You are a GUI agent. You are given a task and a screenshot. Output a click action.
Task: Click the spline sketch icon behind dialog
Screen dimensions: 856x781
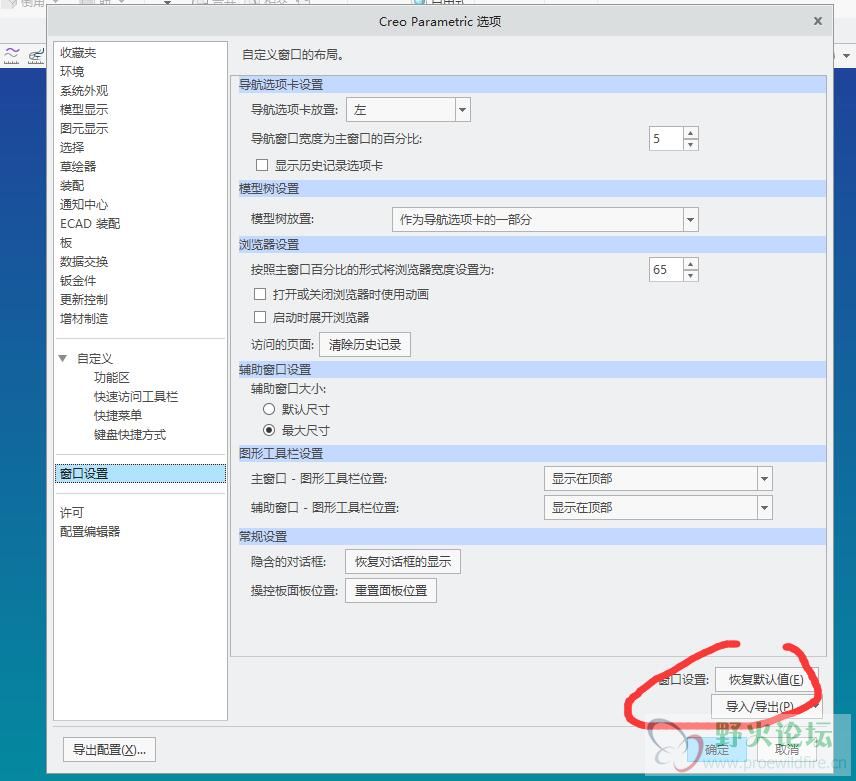point(11,55)
